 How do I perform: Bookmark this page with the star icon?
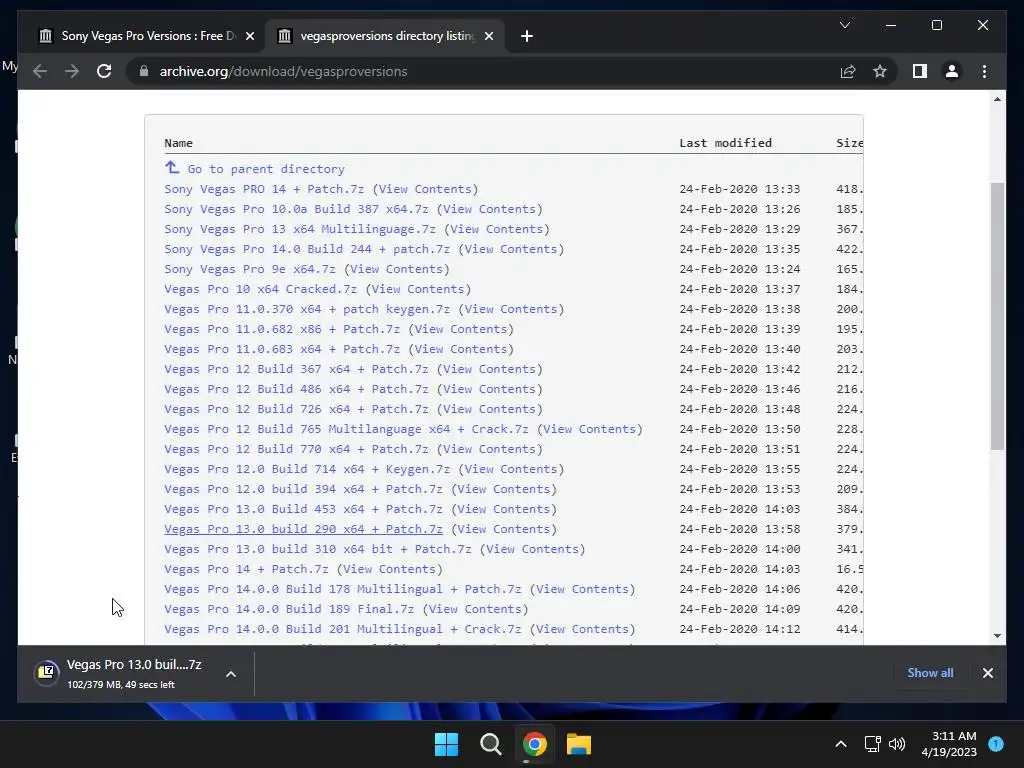point(880,71)
